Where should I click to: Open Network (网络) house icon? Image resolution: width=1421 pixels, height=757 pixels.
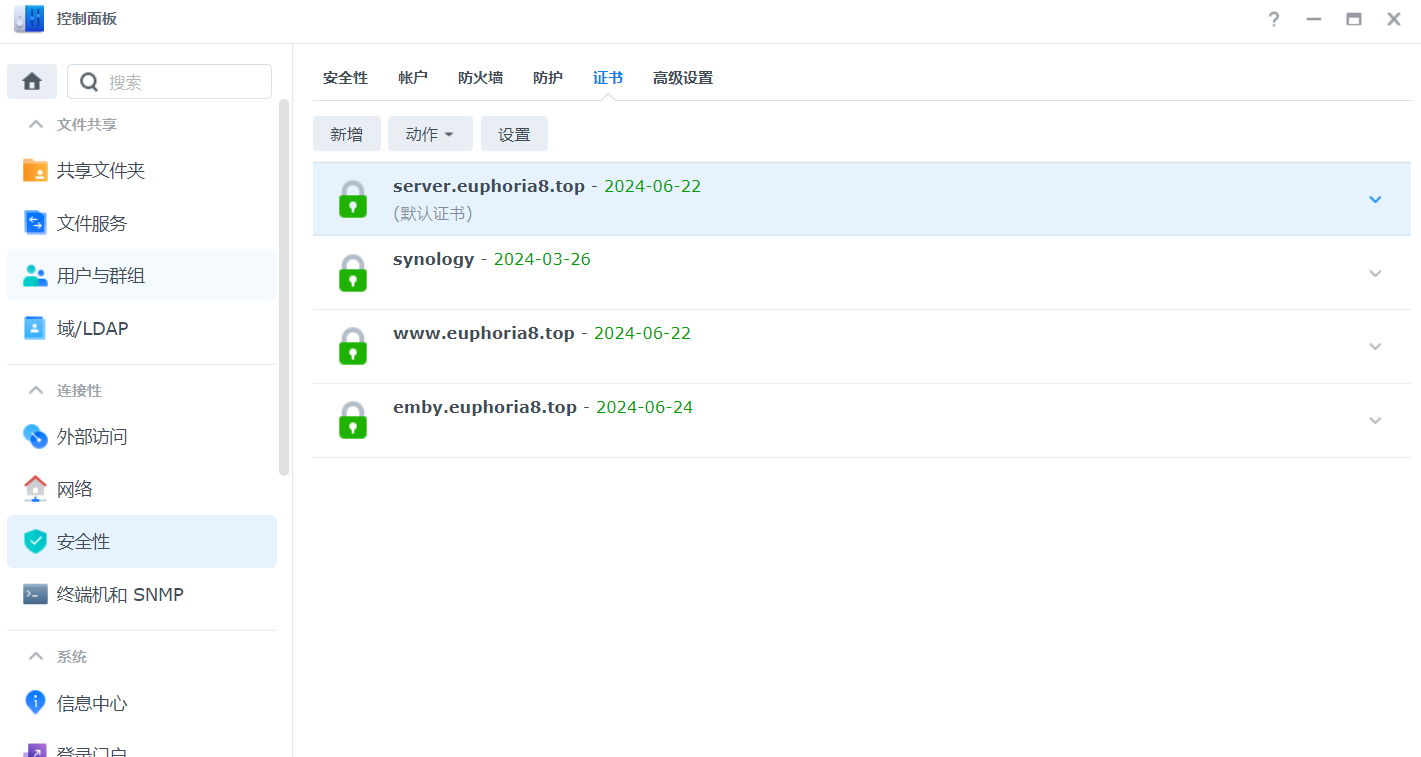click(35, 489)
